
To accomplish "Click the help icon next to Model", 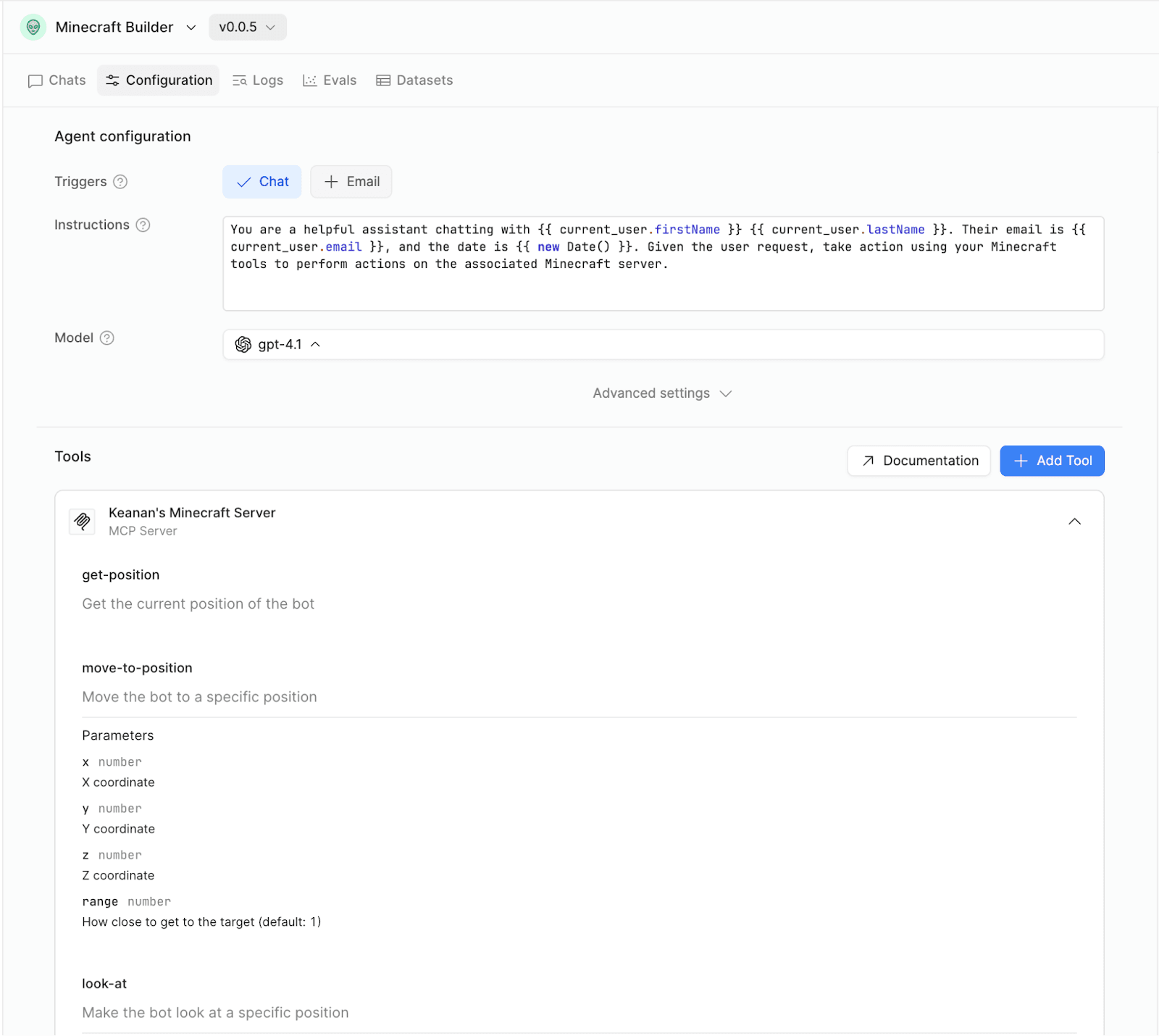I will (x=107, y=338).
